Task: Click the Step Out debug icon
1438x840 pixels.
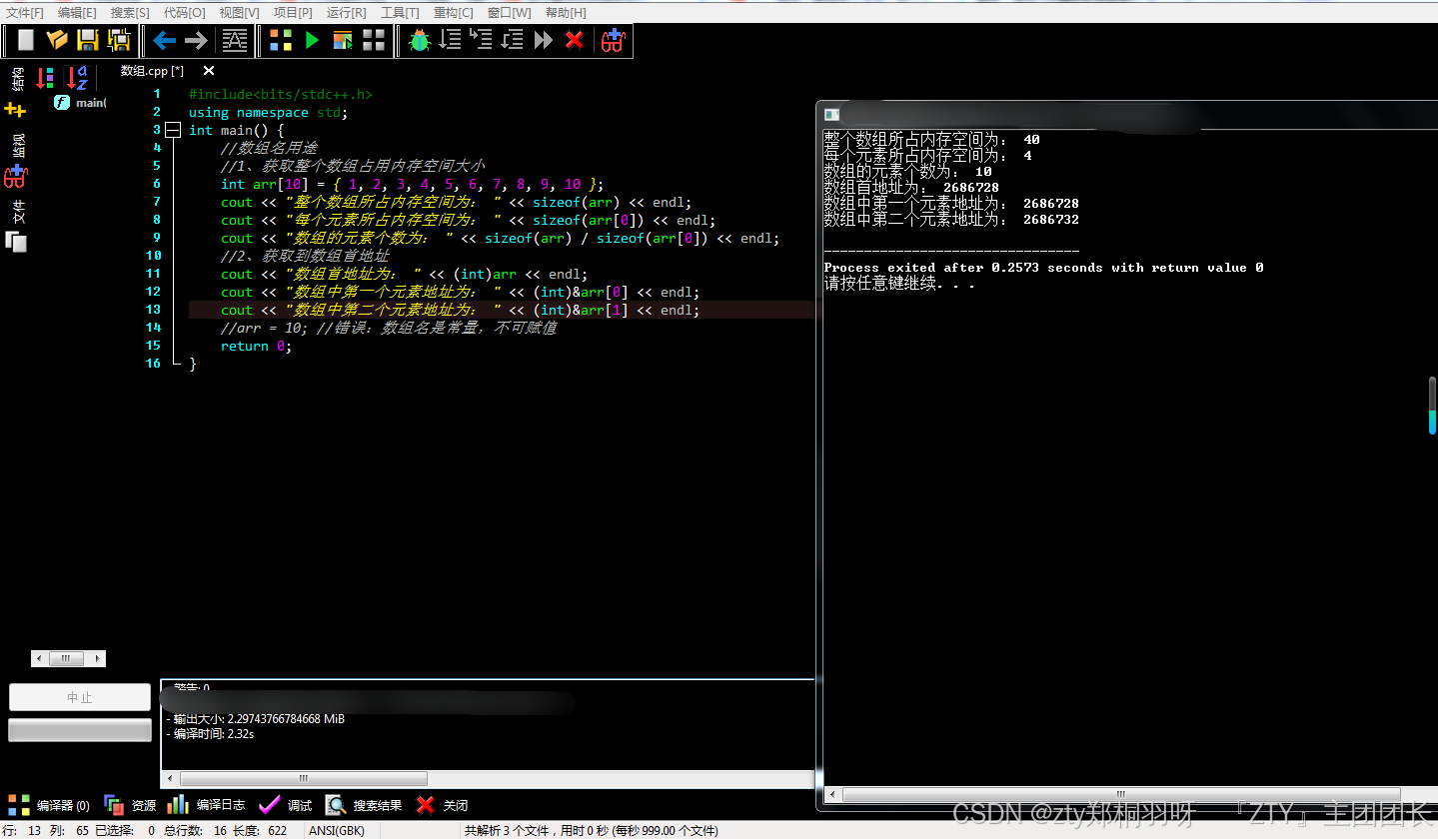Action: 513,40
